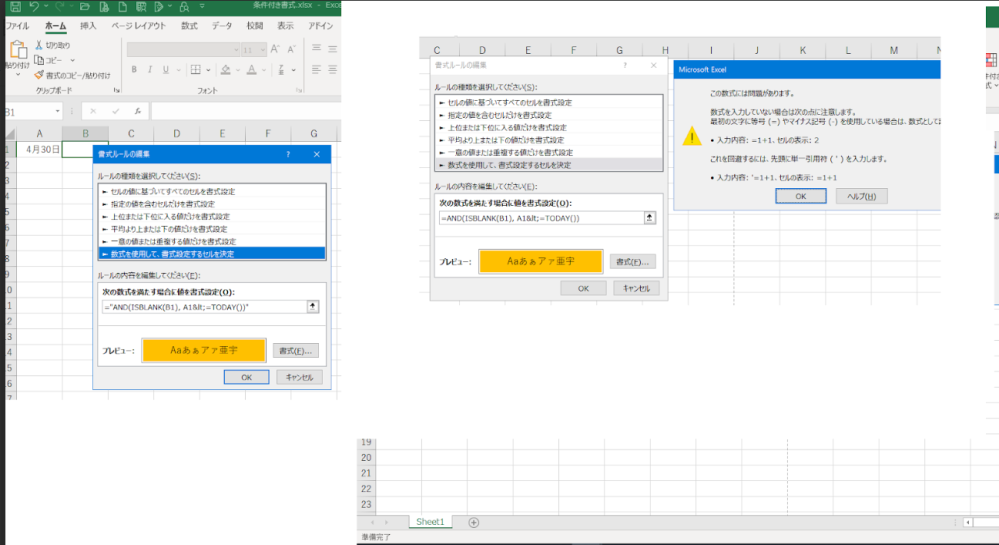Toggle Italic formatting
Viewport: 999px width, 545px height.
148,70
